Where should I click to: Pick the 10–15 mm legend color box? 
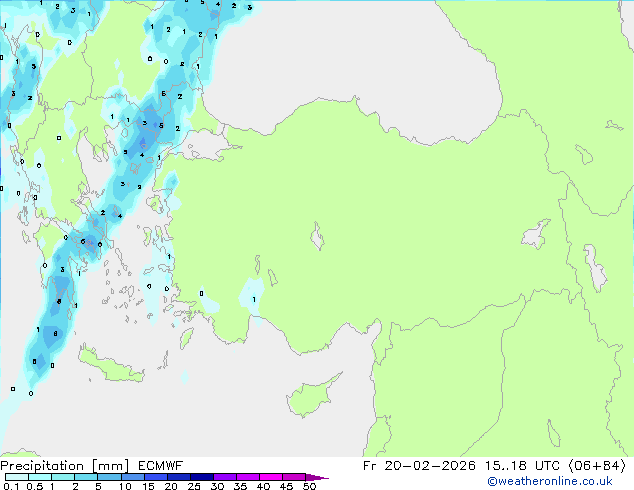[132, 477]
